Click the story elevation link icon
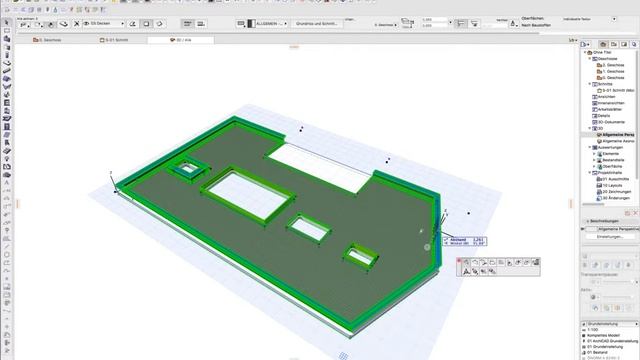Screen dimensions: 640x360 point(407,22)
